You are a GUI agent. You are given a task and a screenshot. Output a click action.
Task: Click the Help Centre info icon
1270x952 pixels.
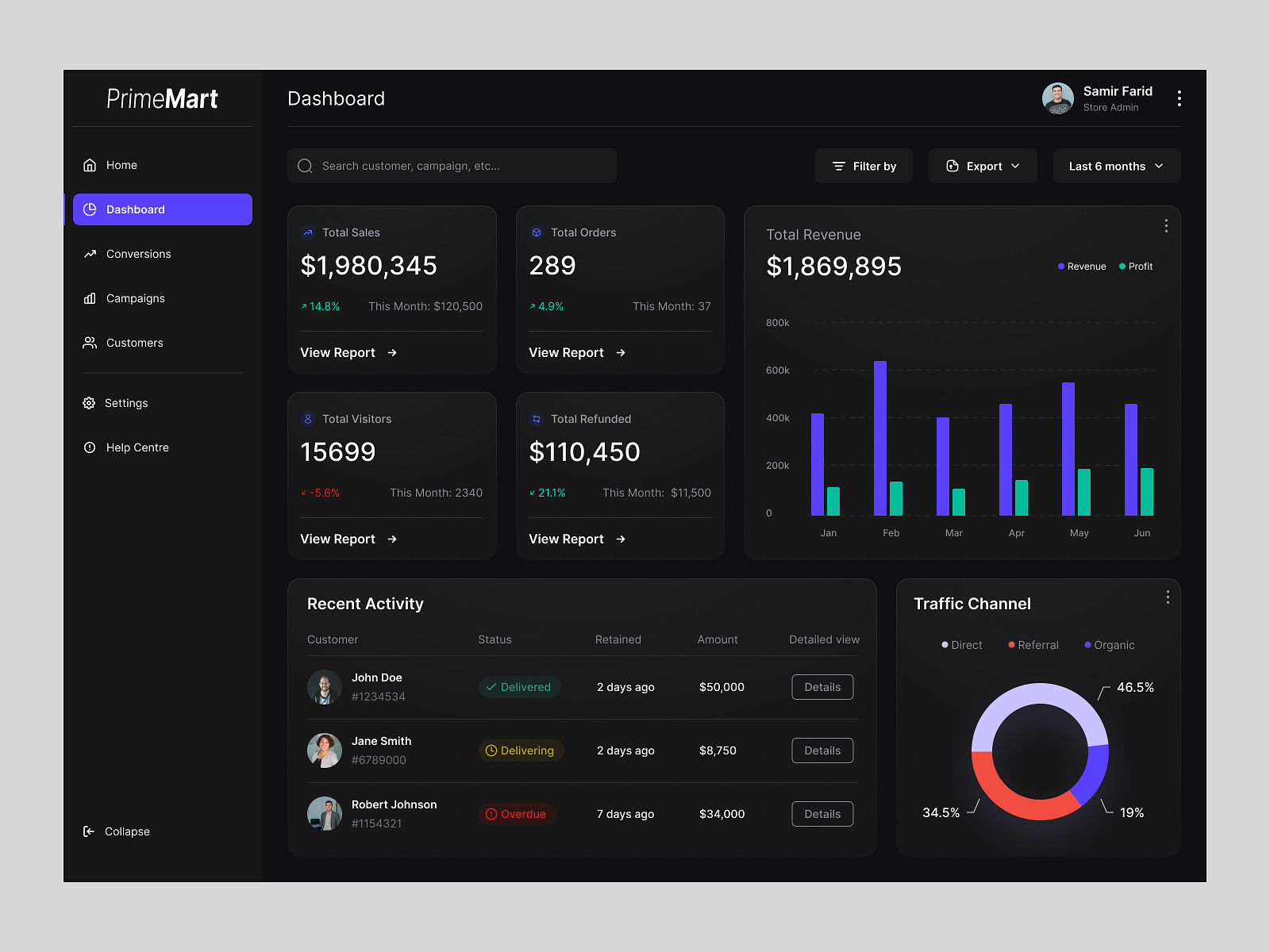[90, 447]
